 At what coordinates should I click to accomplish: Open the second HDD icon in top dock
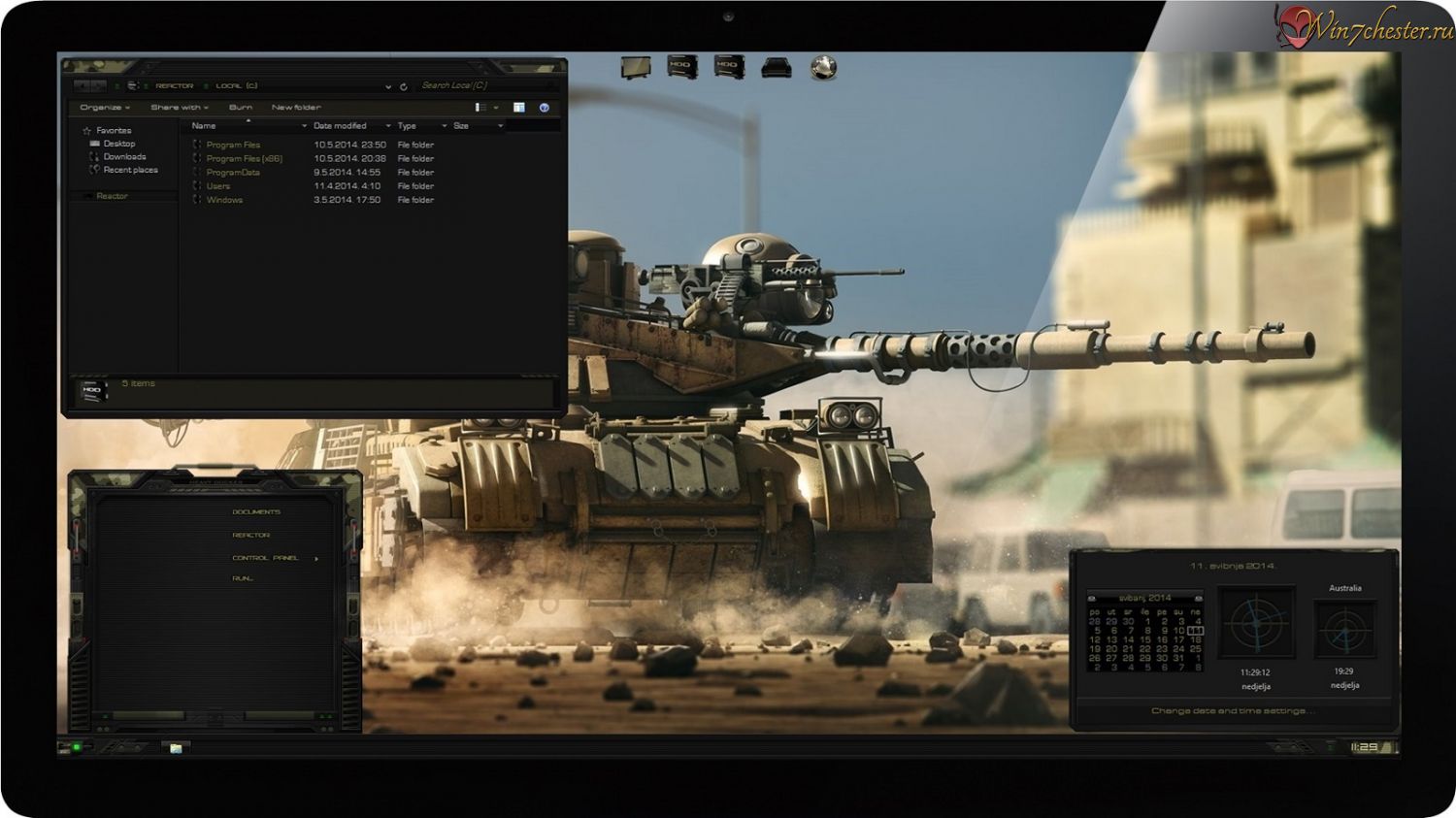point(729,67)
